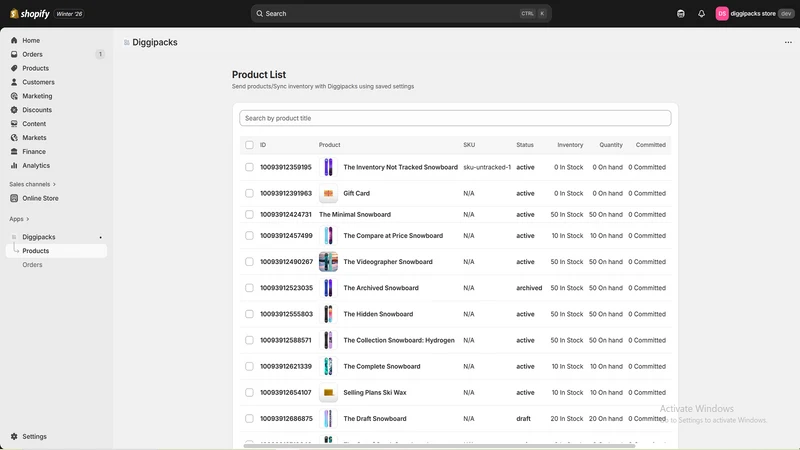Click the sku-untracked-1 SKU cell

coord(487,167)
